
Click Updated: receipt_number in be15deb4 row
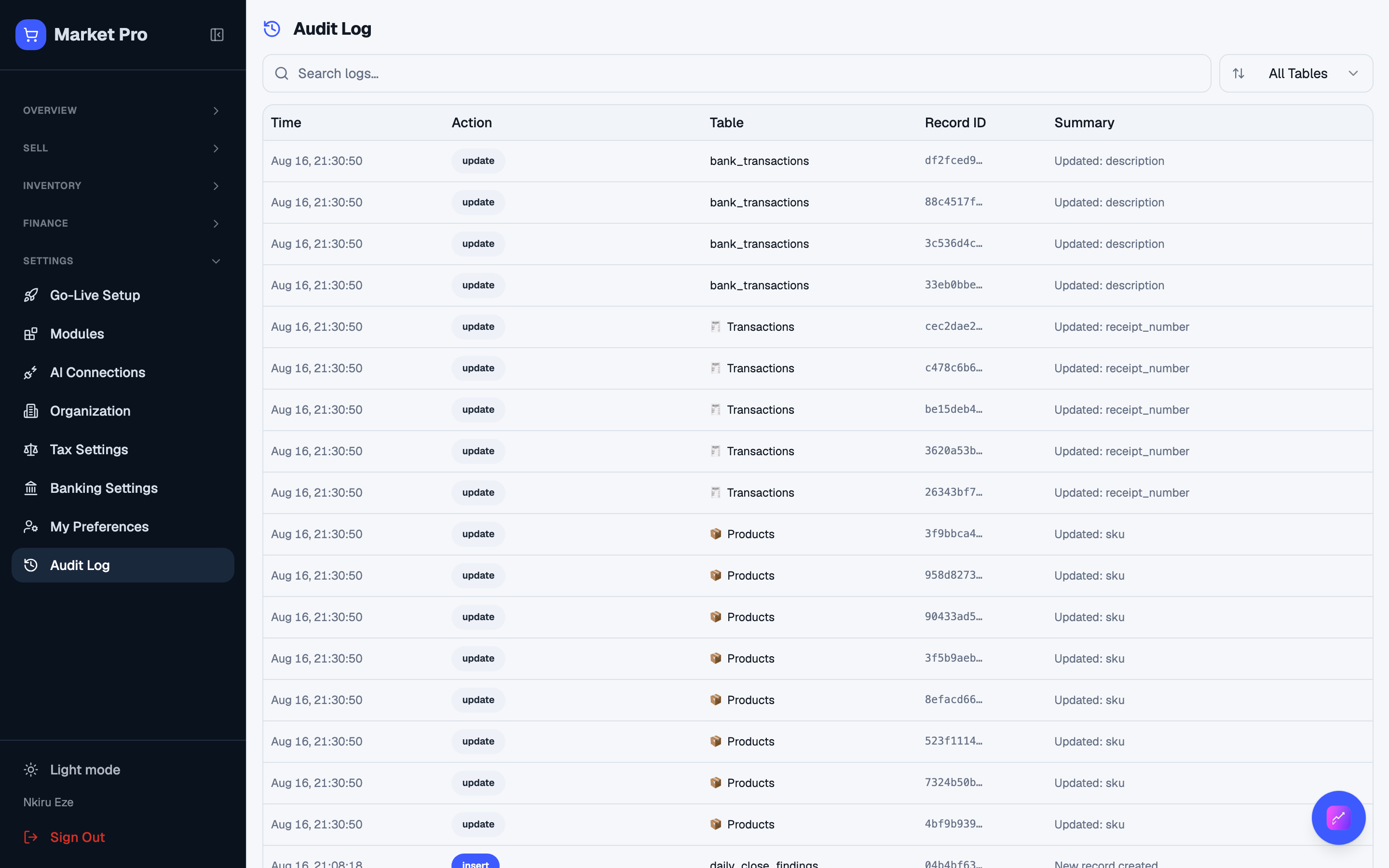(1121, 409)
